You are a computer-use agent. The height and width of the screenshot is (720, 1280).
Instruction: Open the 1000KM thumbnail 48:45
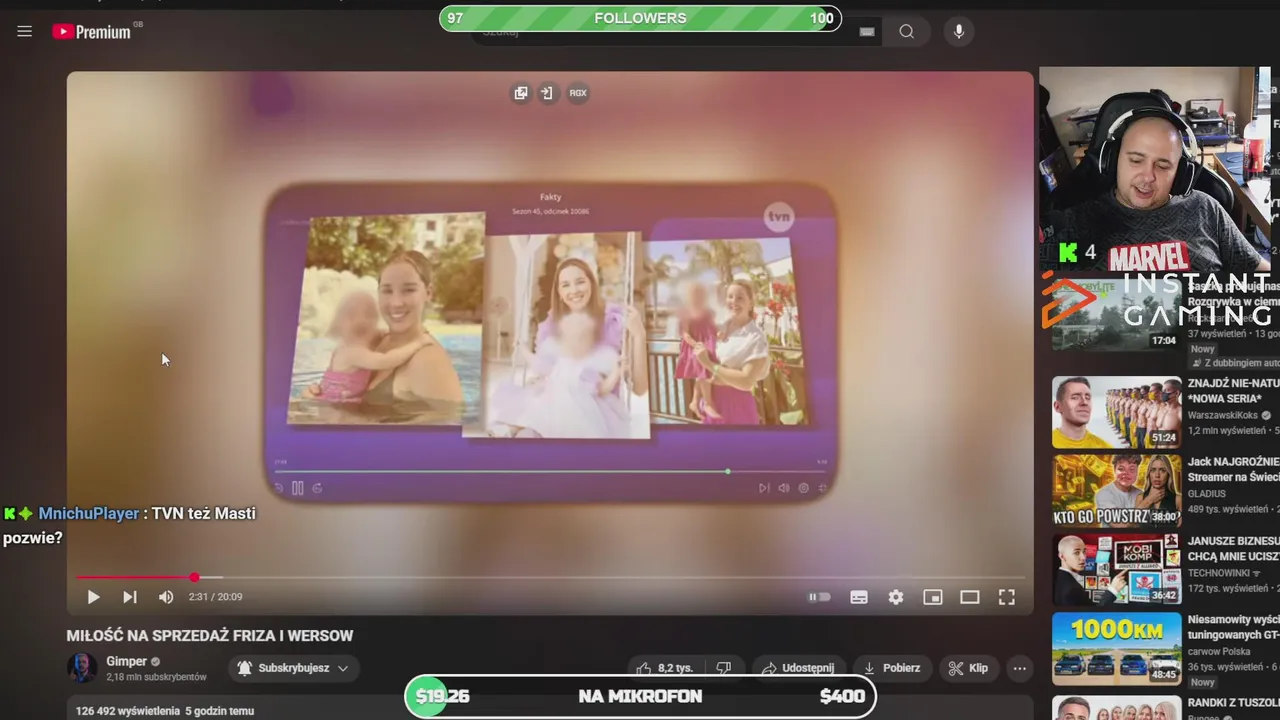click(1117, 649)
